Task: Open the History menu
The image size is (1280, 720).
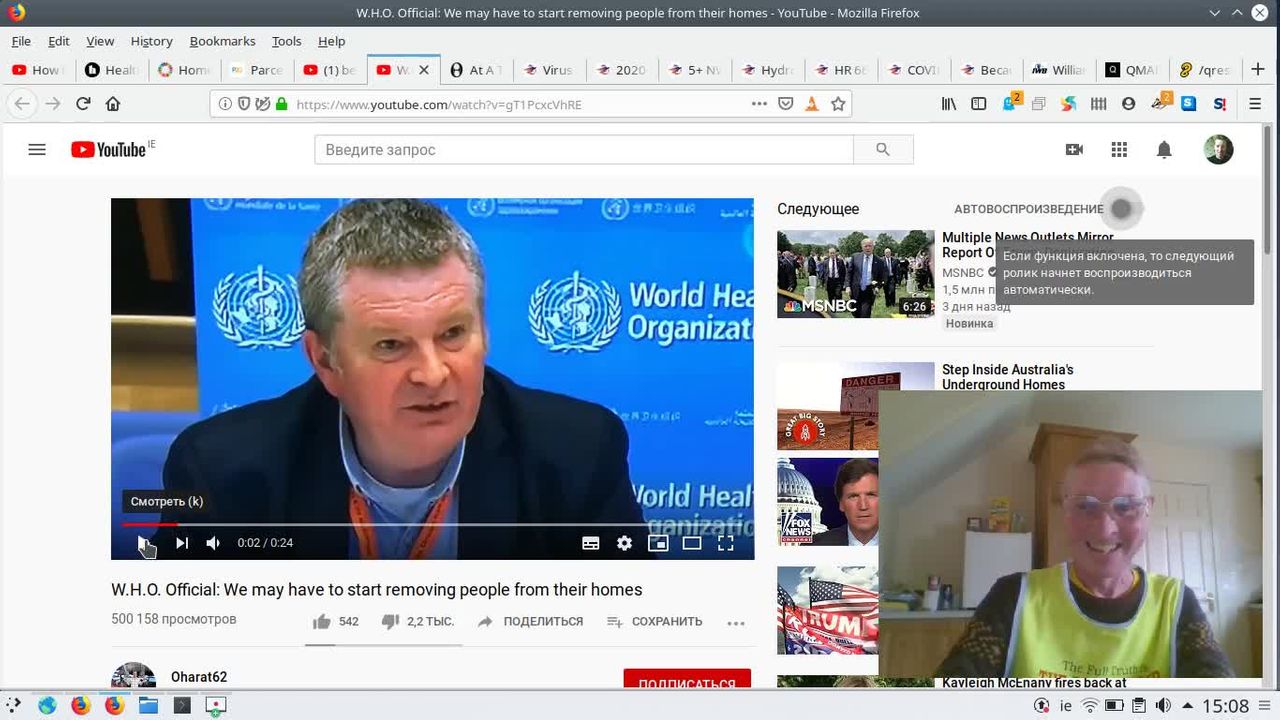Action: click(151, 41)
